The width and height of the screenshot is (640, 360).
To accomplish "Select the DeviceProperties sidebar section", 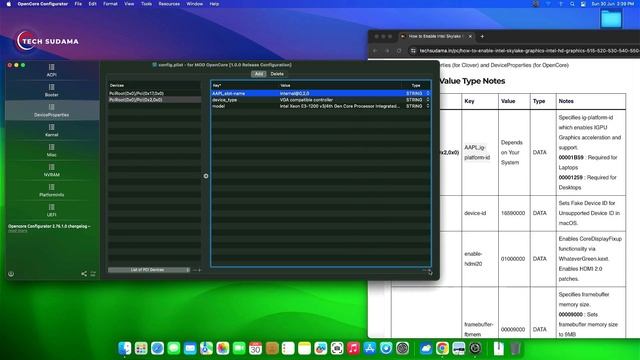I will tap(51, 110).
